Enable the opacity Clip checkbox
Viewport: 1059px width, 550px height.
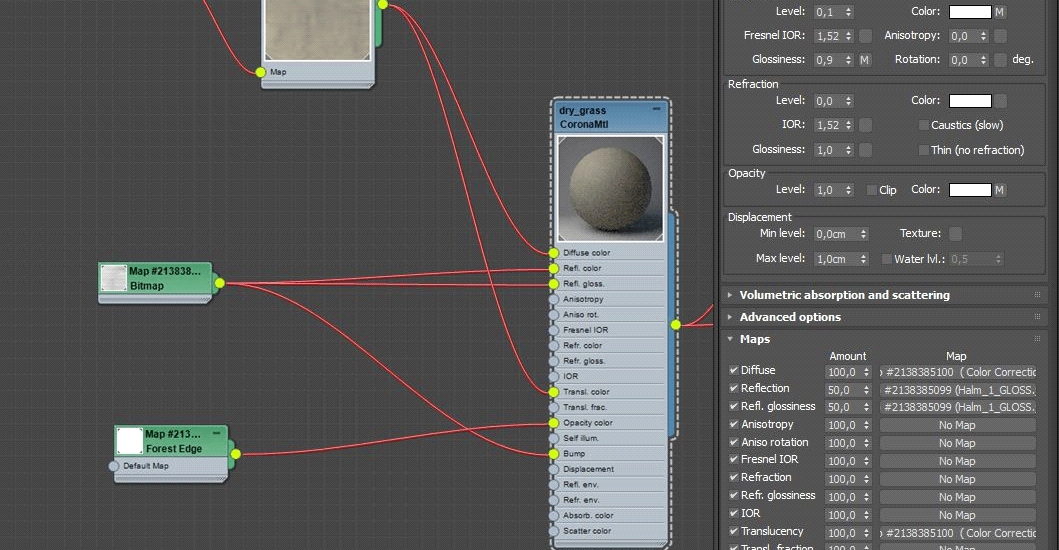point(872,190)
